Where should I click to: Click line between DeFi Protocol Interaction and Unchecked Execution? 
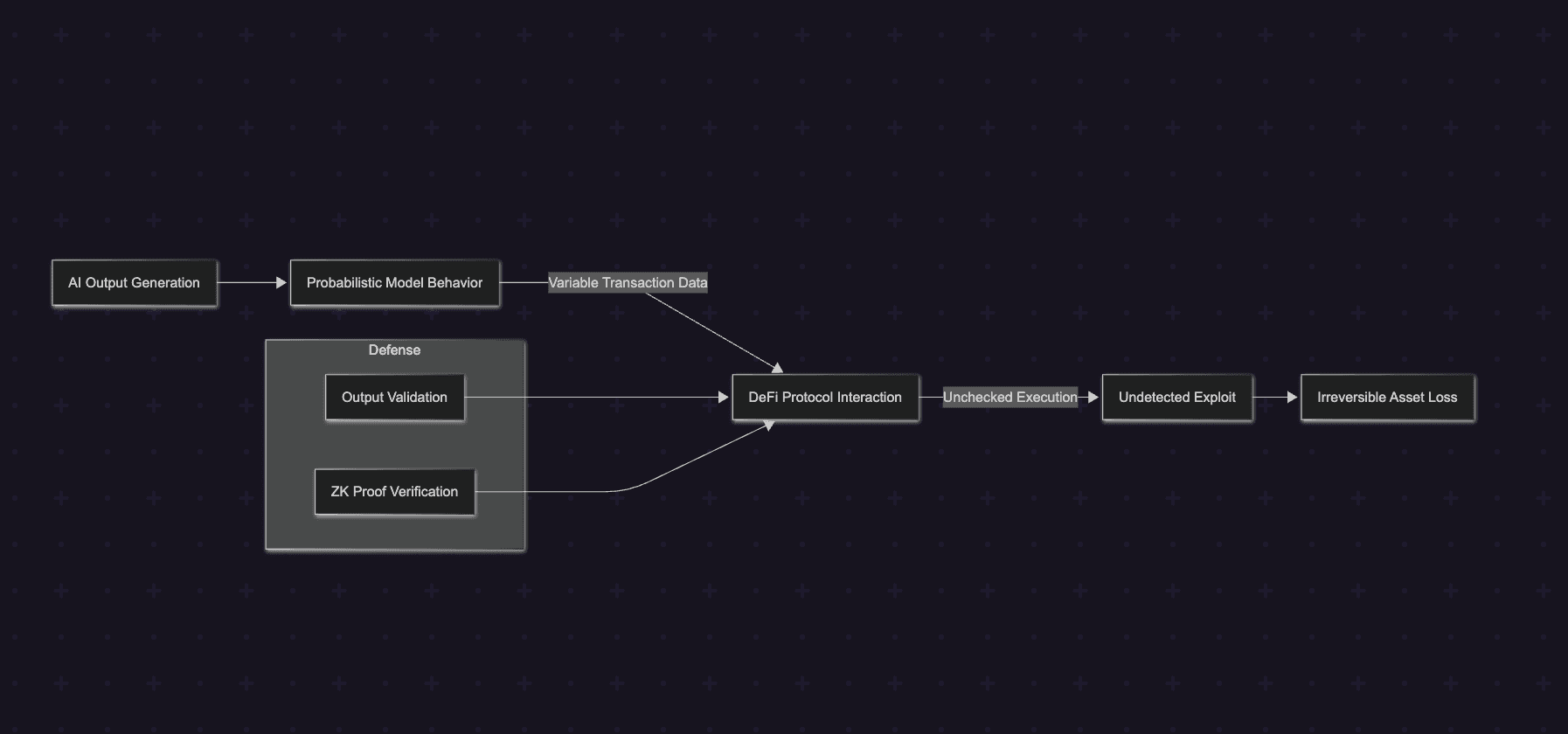coord(931,398)
